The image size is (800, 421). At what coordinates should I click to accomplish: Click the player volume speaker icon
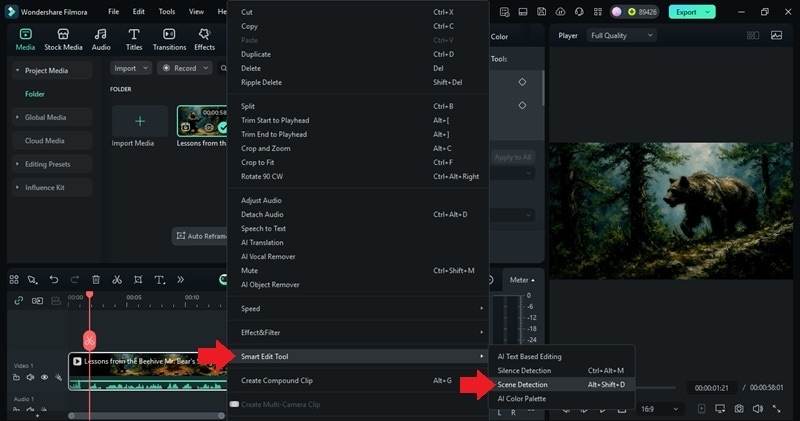point(758,409)
